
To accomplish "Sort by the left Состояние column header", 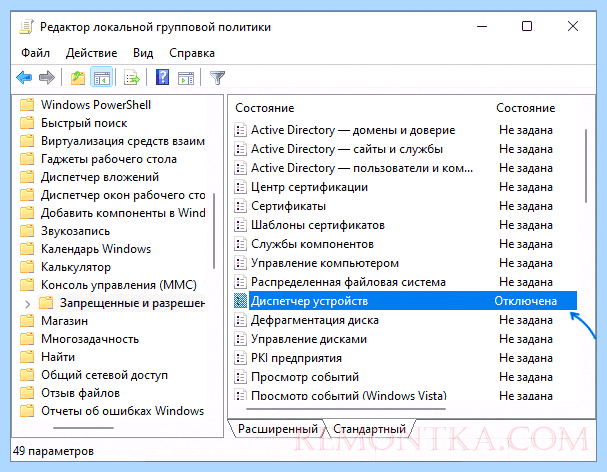I will (x=265, y=108).
